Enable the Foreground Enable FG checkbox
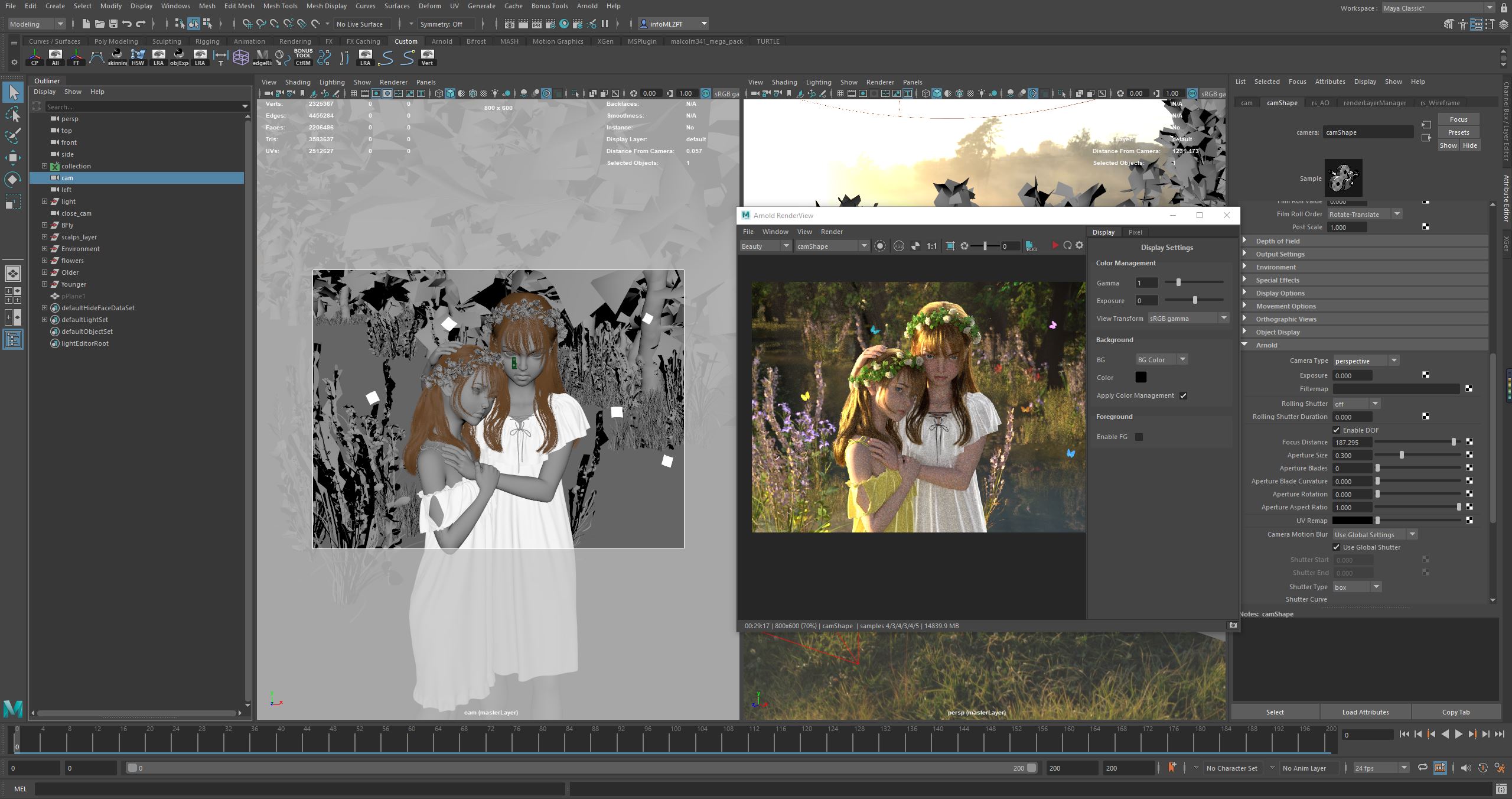The height and width of the screenshot is (799, 1512). 1139,437
